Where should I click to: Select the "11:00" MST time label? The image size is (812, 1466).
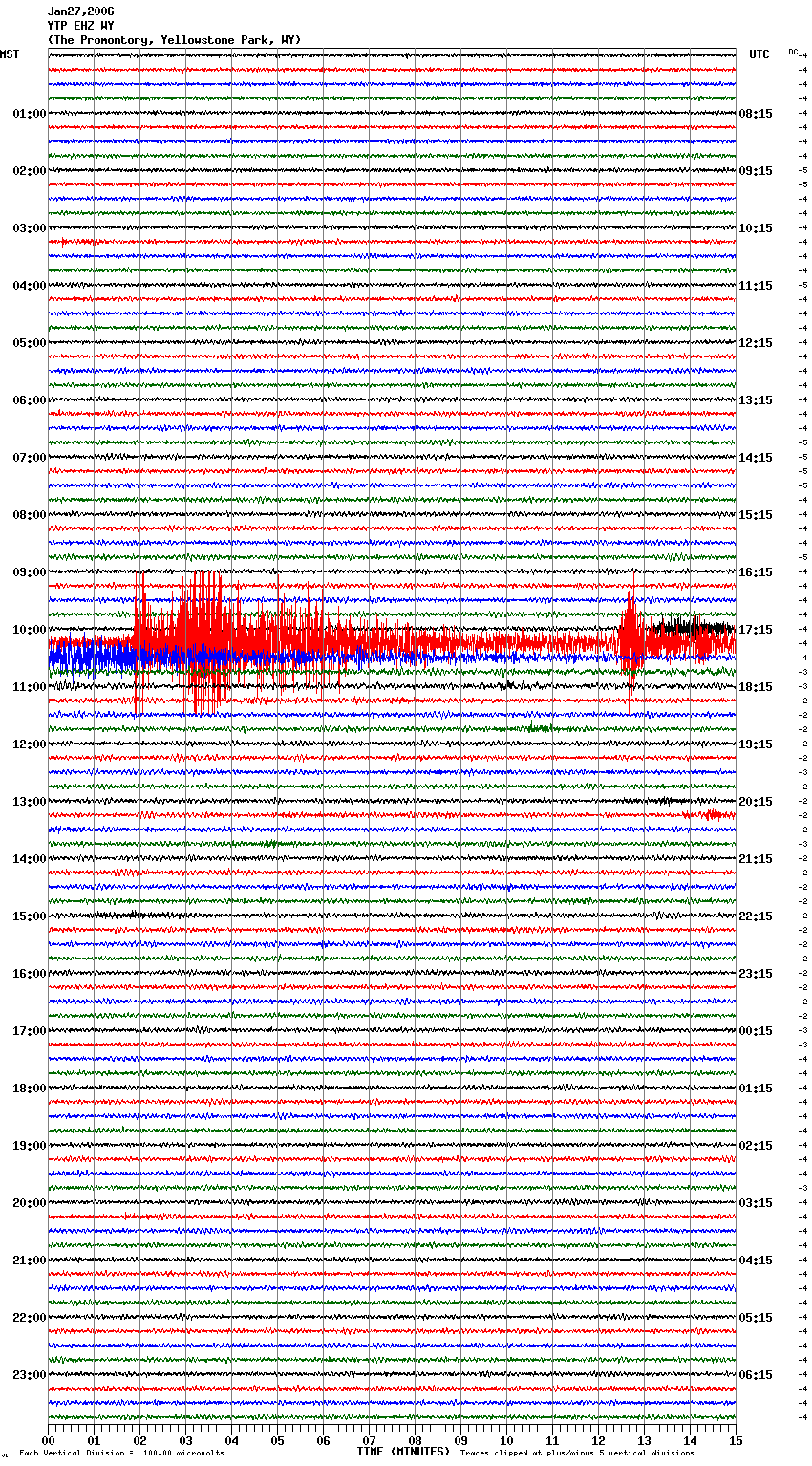[x=30, y=687]
